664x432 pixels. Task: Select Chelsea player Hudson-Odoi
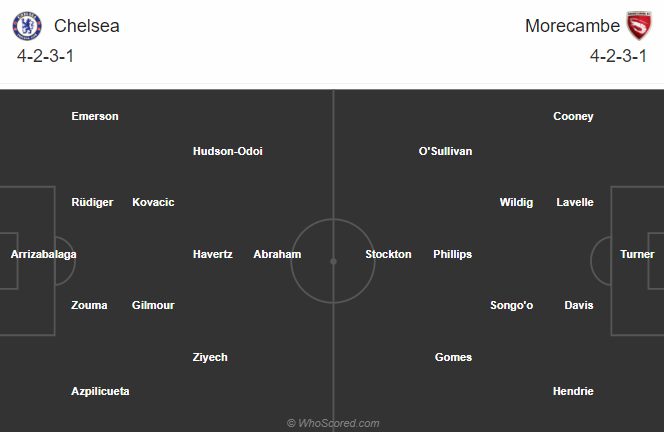[228, 151]
